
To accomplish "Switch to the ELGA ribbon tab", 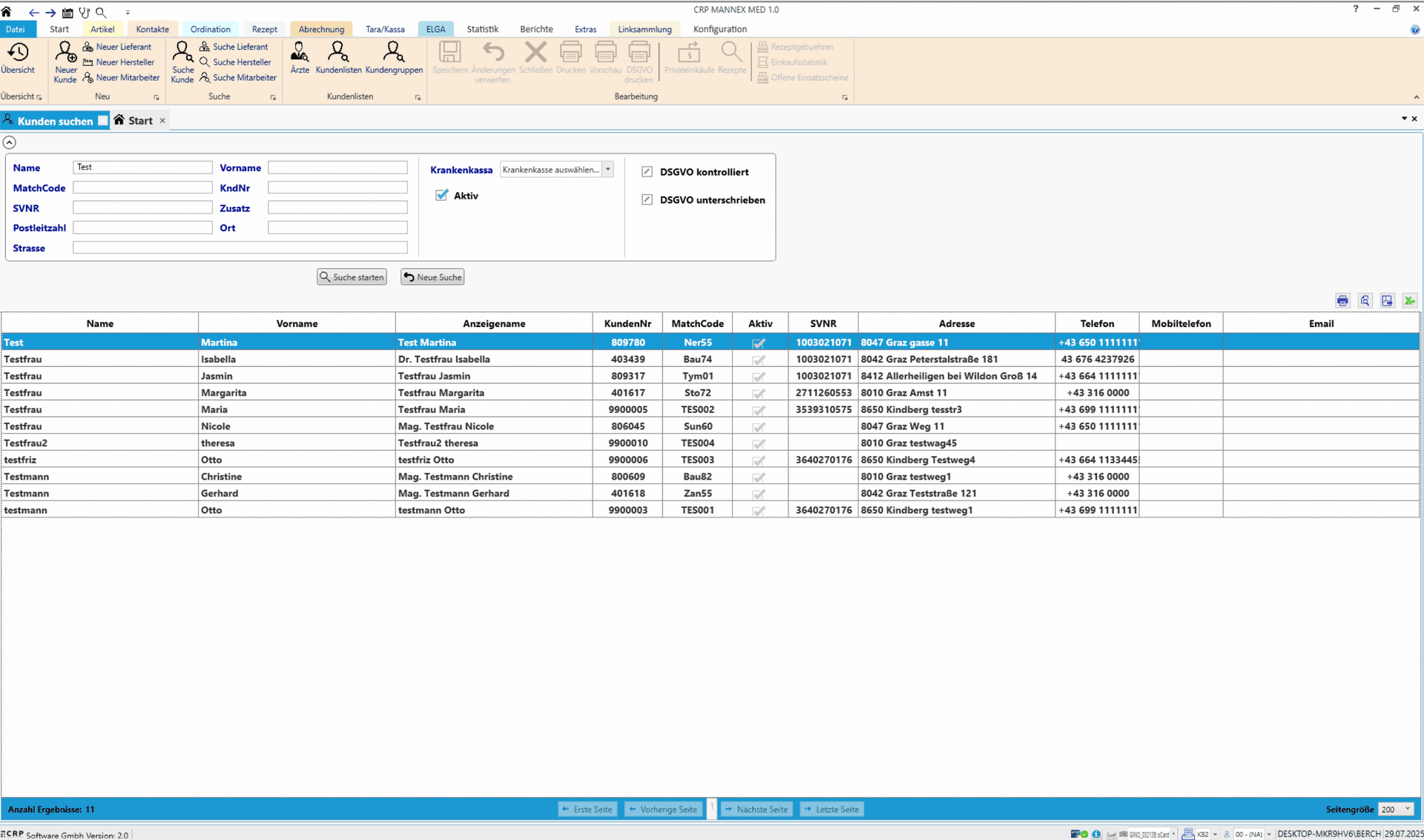I will pyautogui.click(x=435, y=29).
